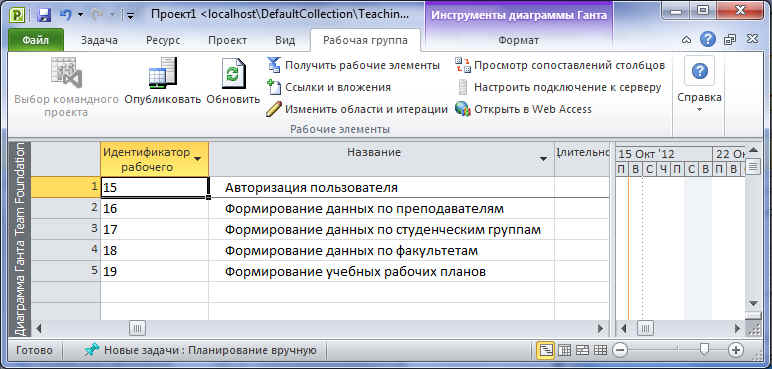772x369 pixels.
Task: Click the Publish (Опубликовать) icon
Action: point(162,73)
